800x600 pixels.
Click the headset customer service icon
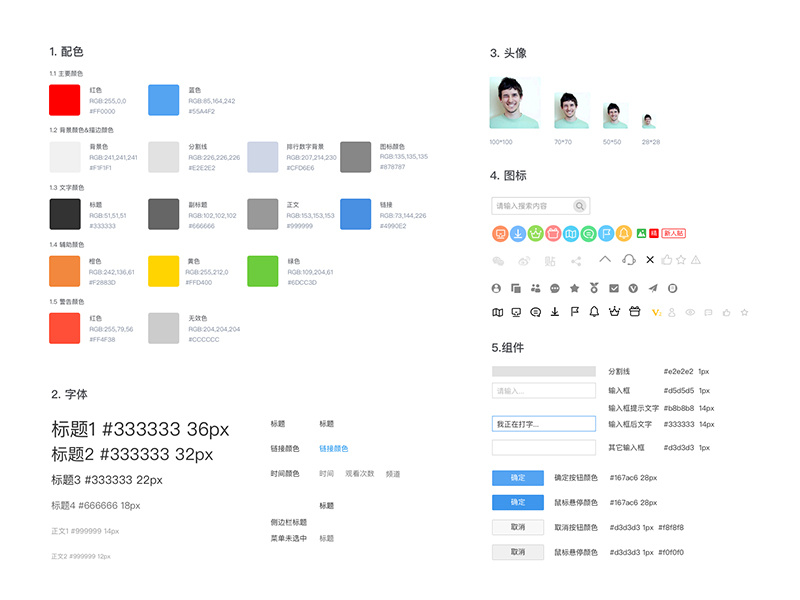pyautogui.click(x=629, y=260)
